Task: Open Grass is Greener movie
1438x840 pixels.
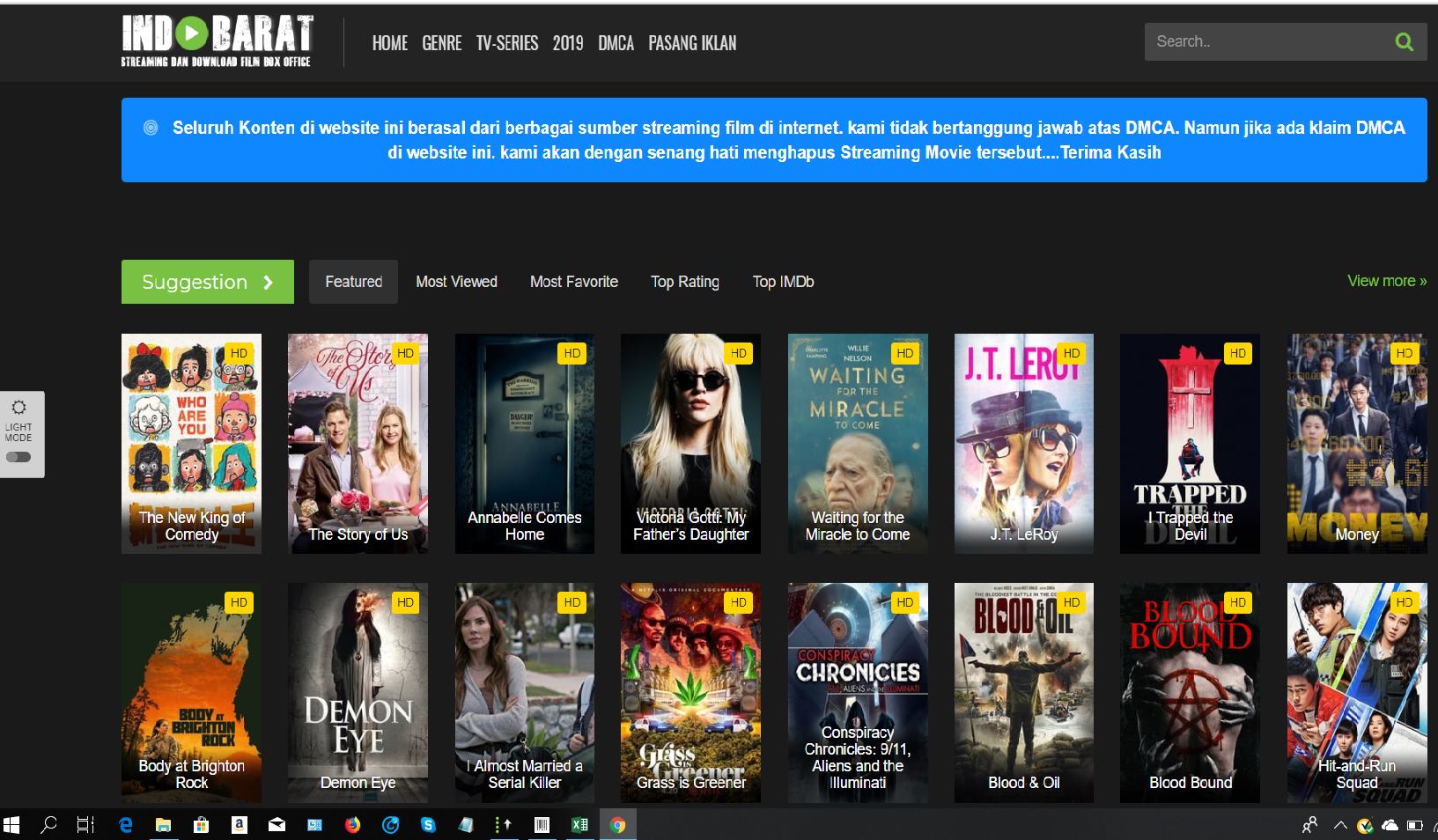Action: click(x=690, y=693)
